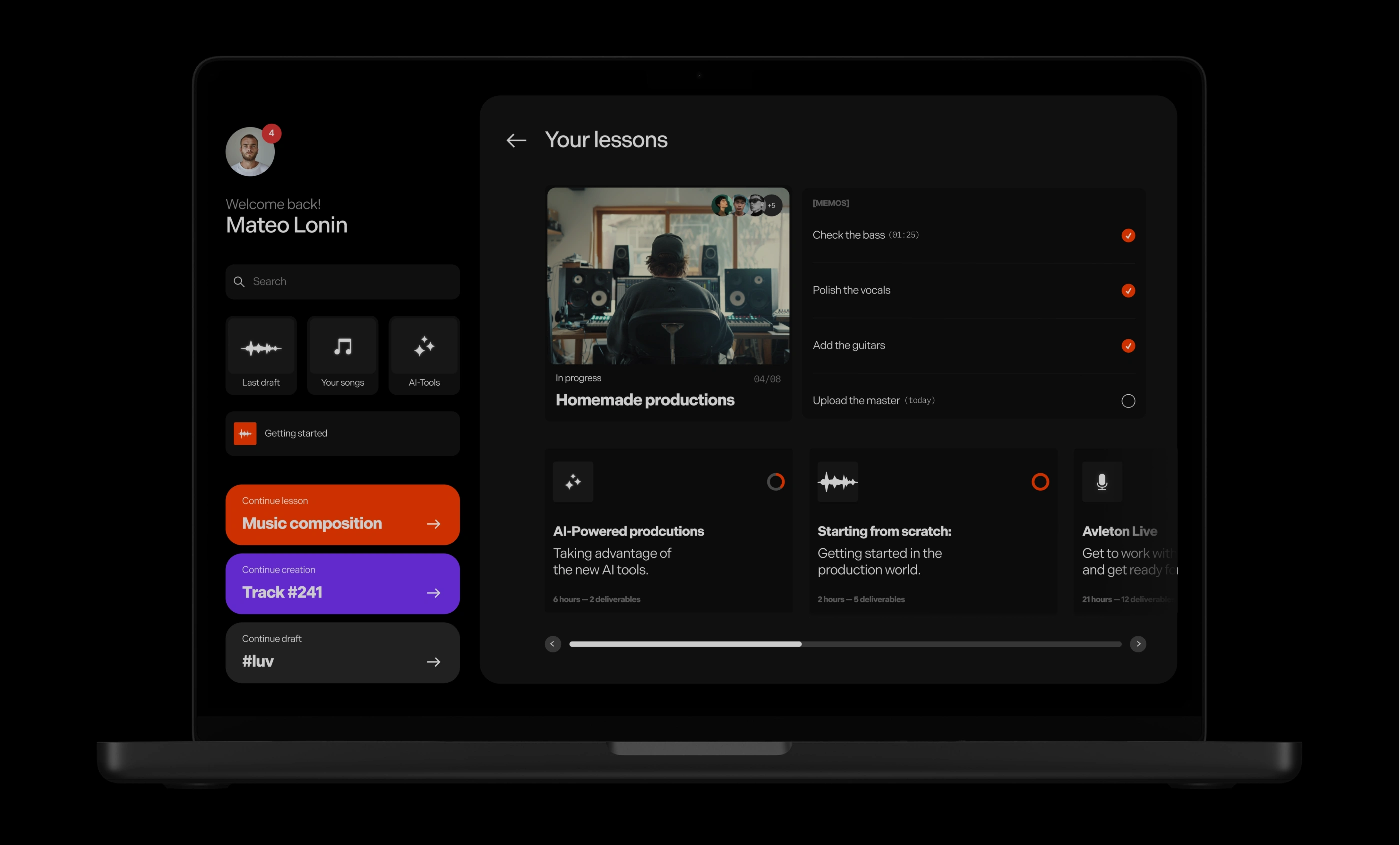Uncheck the Check the bass memo
The image size is (1400, 845).
(1128, 236)
